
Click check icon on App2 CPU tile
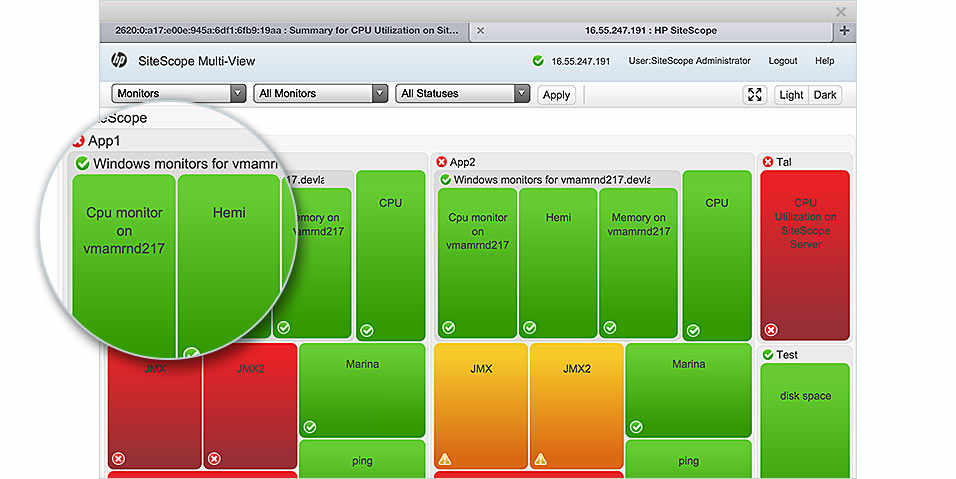693,330
